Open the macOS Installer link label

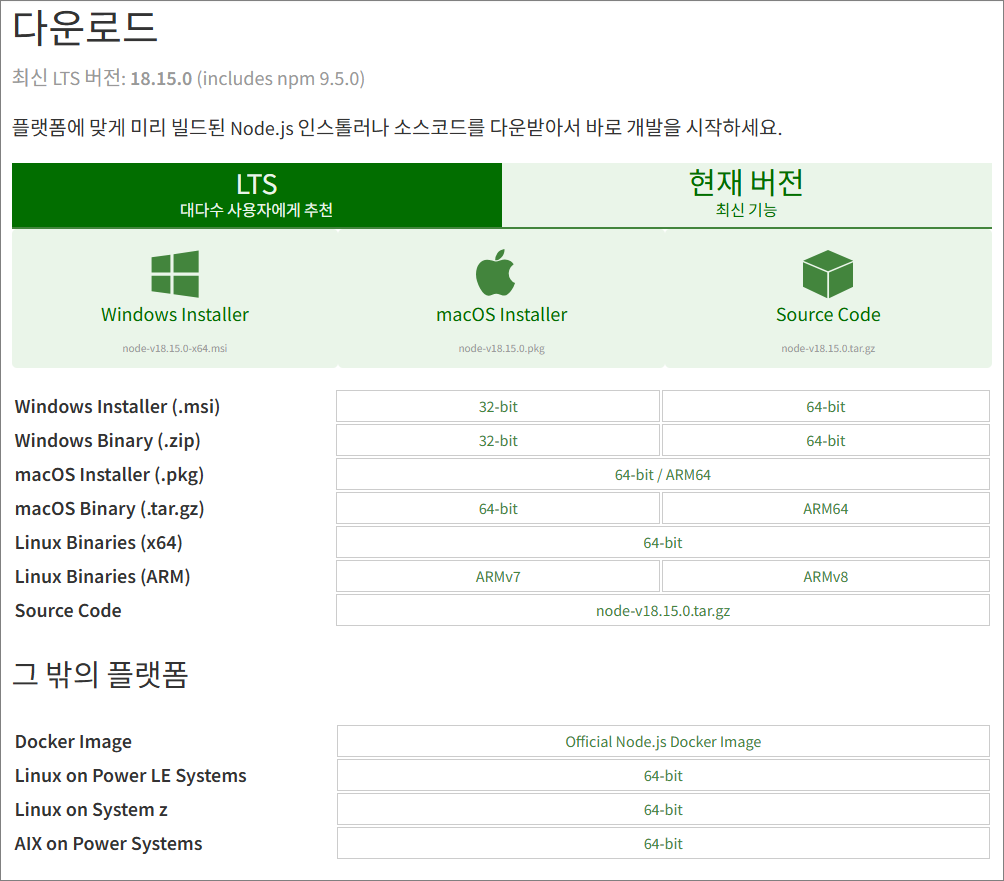(501, 315)
